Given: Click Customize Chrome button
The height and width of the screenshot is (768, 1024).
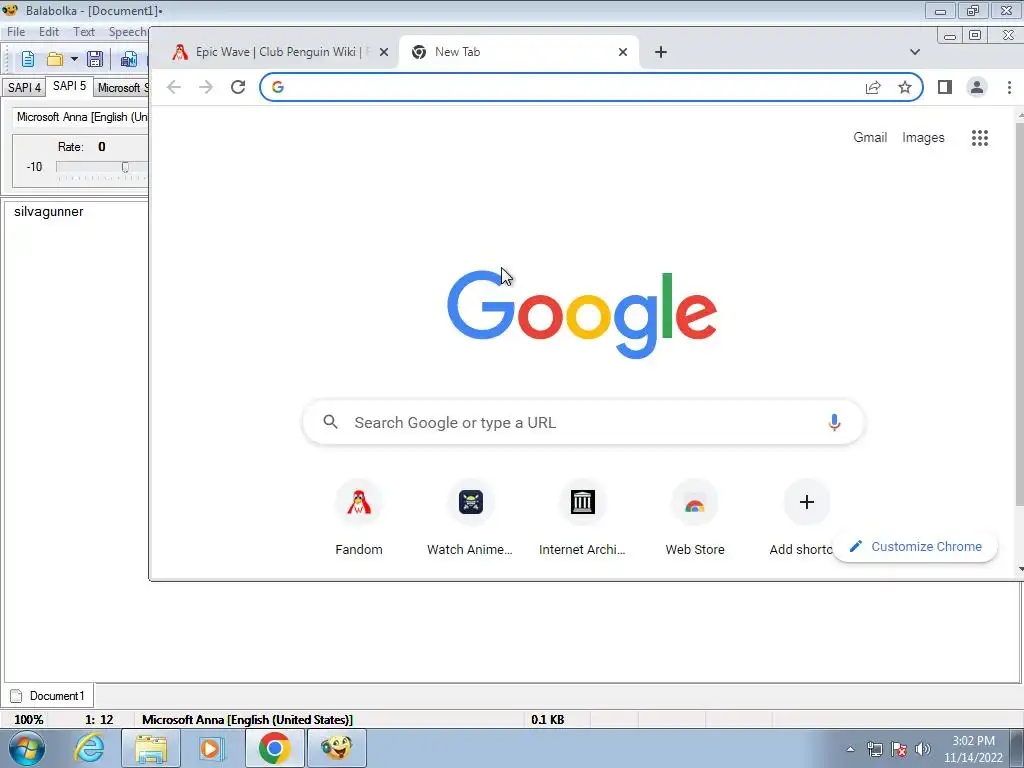Looking at the screenshot, I should 916,547.
